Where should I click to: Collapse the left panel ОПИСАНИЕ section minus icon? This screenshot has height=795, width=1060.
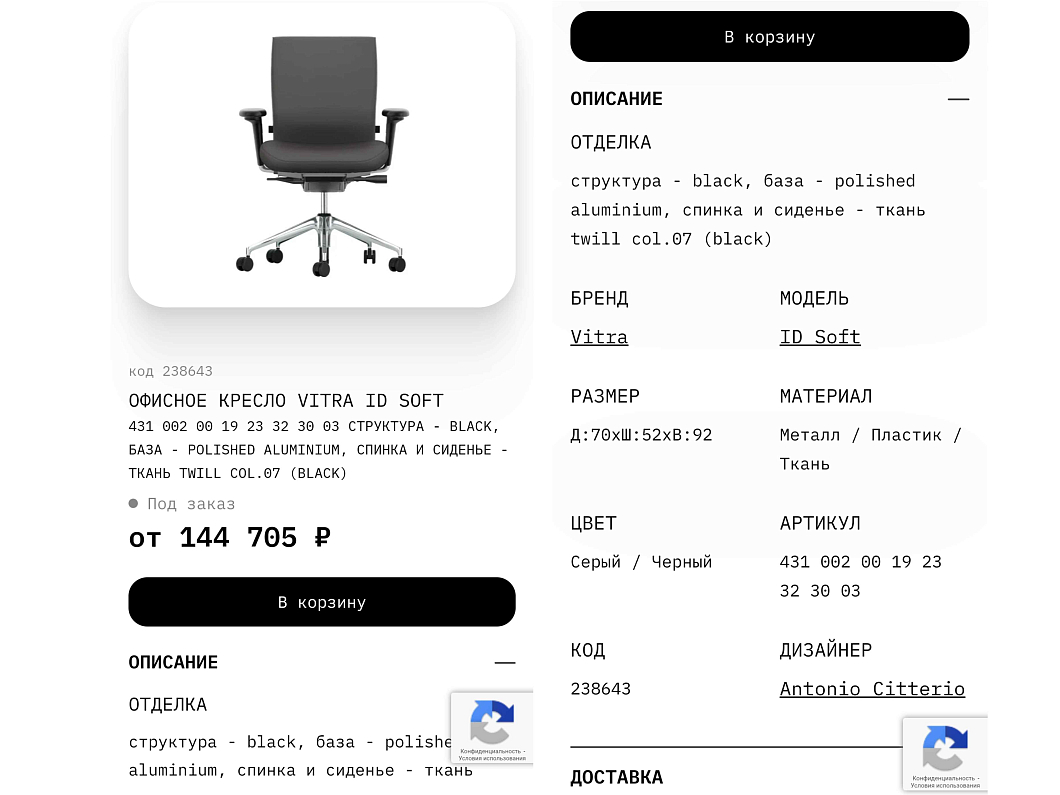[x=504, y=662]
